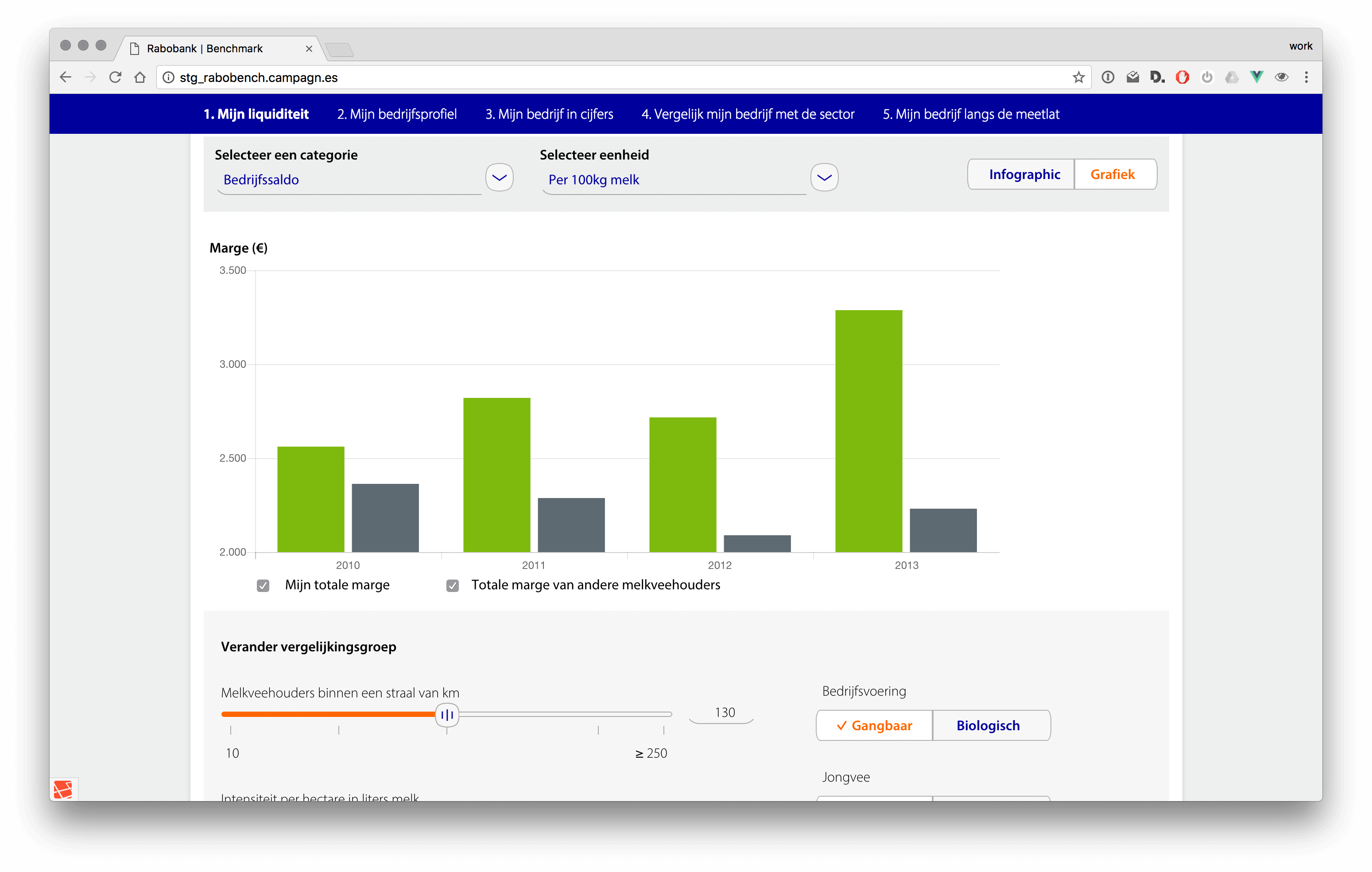1372x872 pixels.
Task: Open the Google Drive extension icon
Action: 1232,77
